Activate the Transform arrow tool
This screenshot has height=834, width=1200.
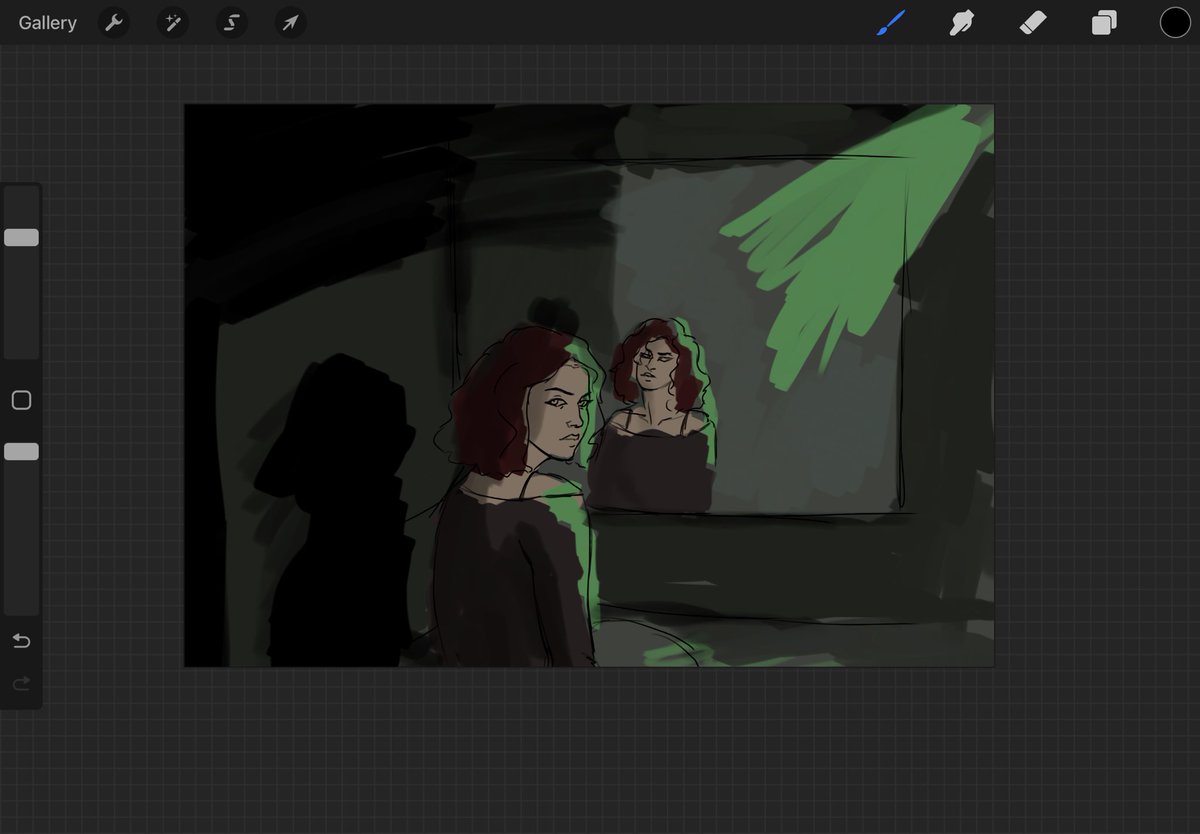point(290,22)
